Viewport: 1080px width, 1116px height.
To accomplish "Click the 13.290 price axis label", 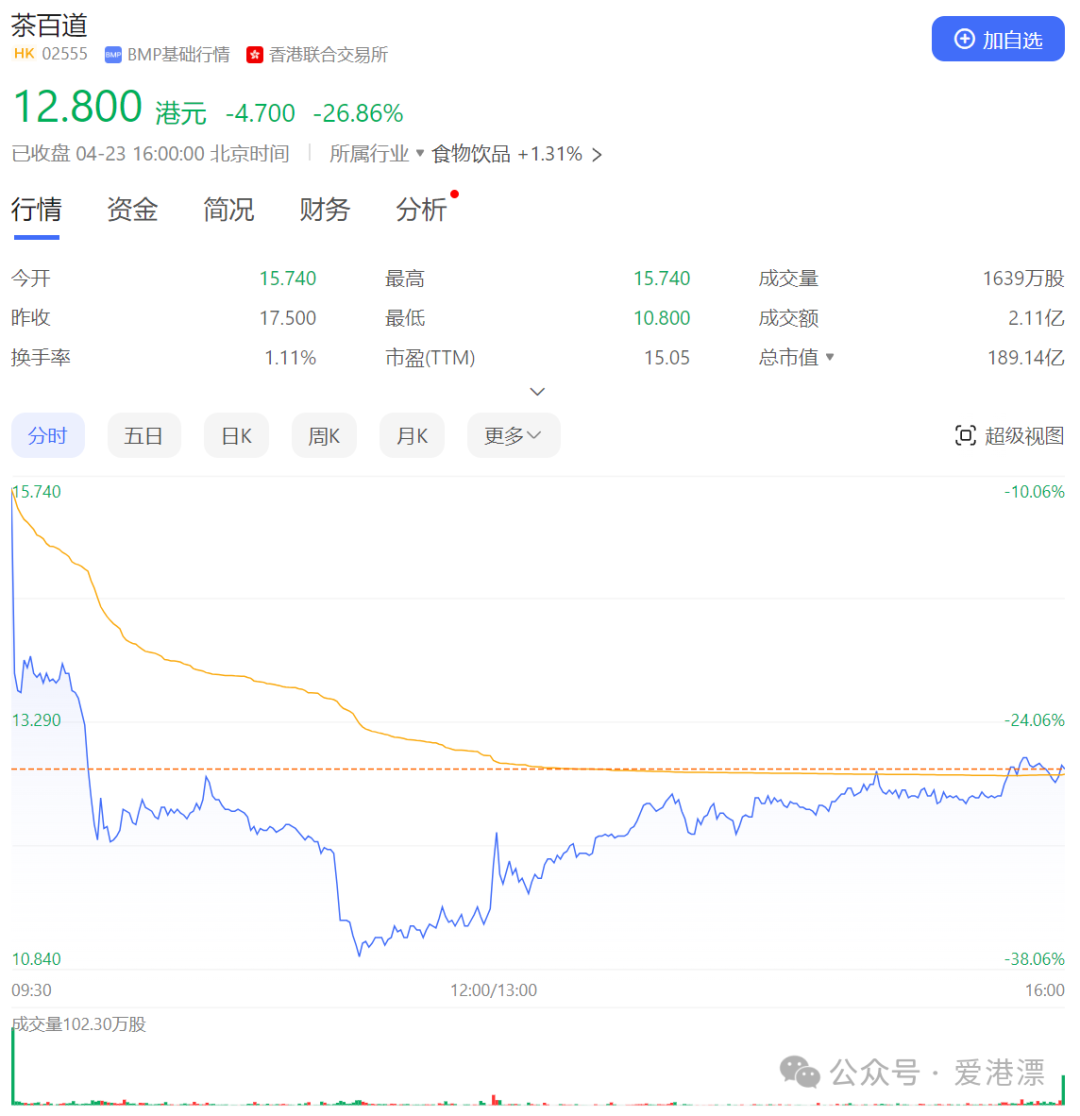I will pos(36,720).
